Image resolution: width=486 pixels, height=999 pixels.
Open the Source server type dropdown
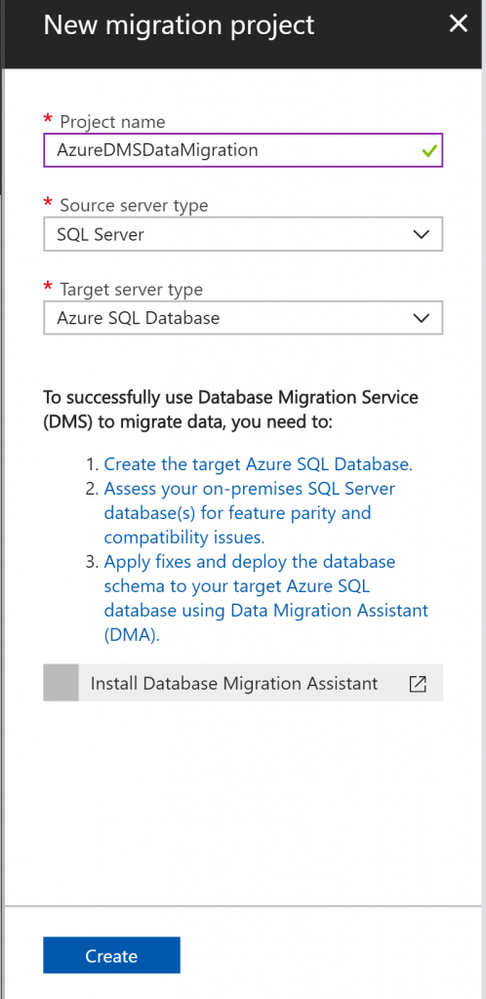coord(243,234)
